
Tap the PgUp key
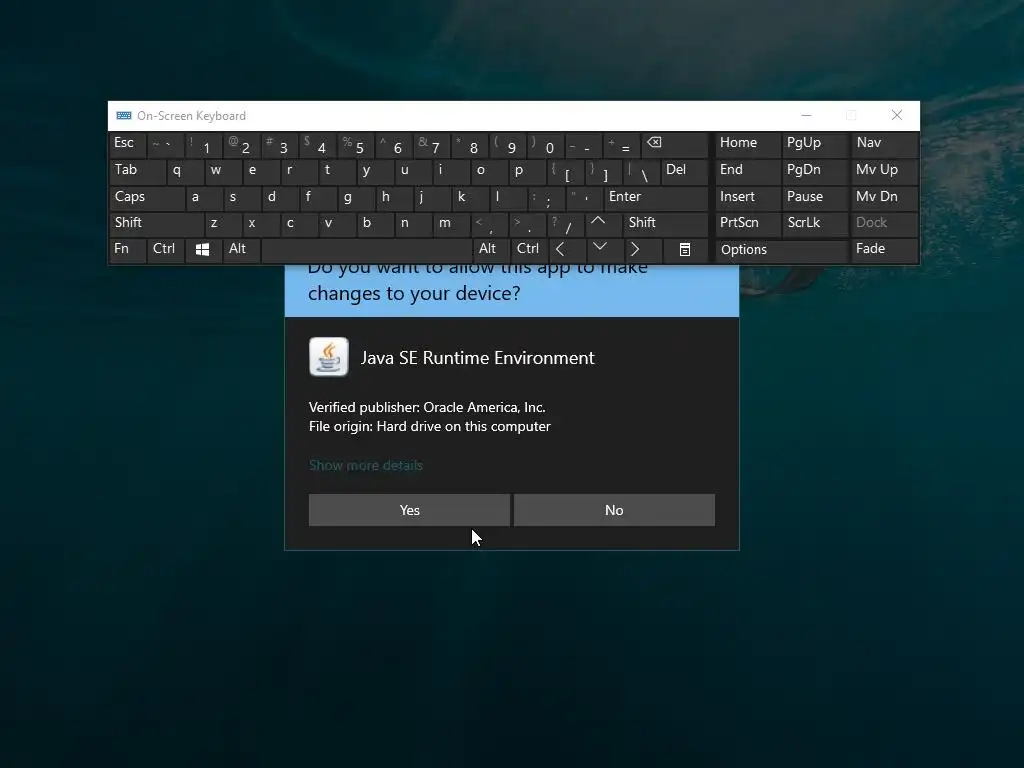click(x=816, y=144)
